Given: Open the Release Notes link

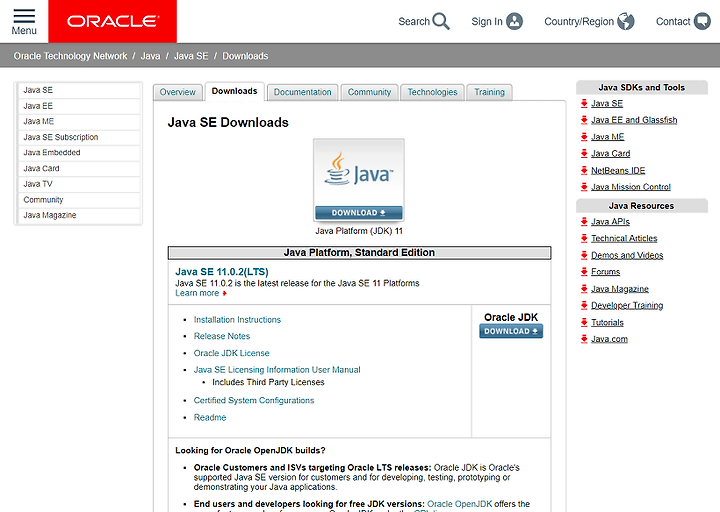Looking at the screenshot, I should pyautogui.click(x=222, y=336).
